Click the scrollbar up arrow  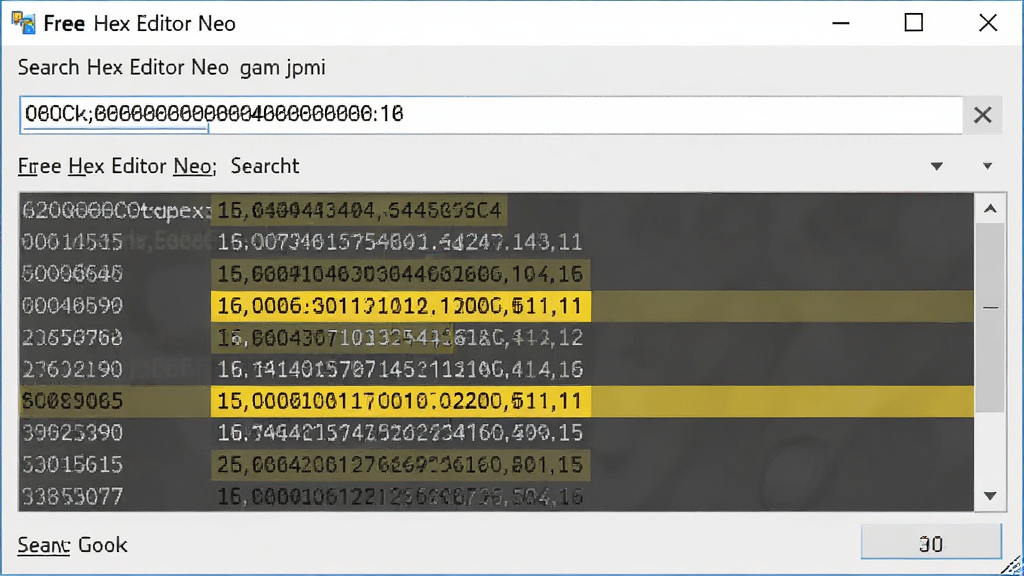coord(990,208)
